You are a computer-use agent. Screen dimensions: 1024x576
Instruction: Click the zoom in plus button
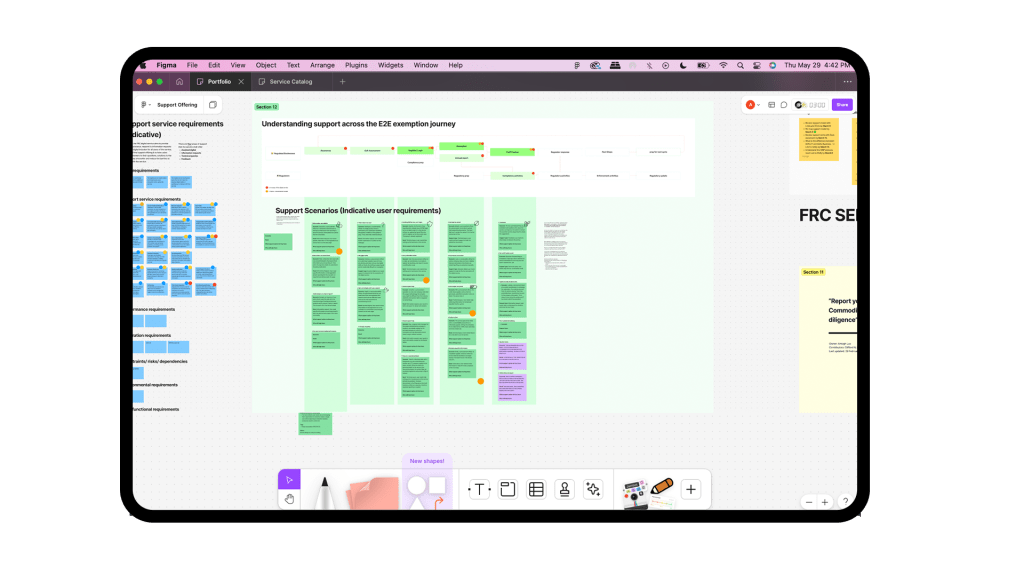pos(824,502)
